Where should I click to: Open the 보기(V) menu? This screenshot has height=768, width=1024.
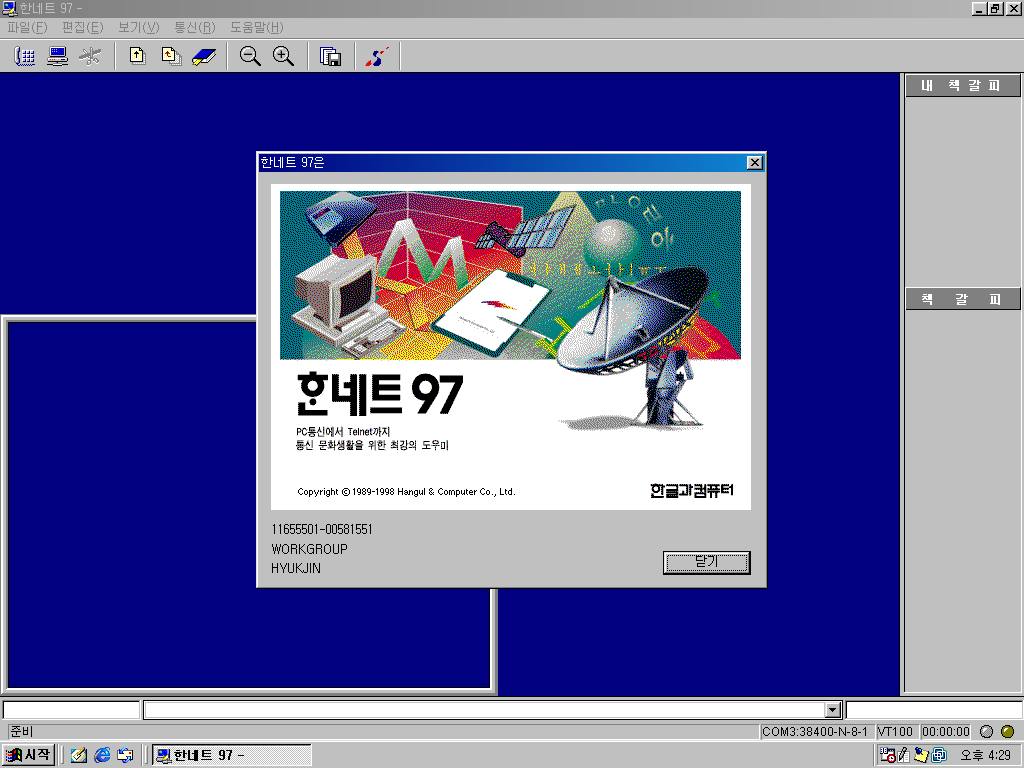click(138, 27)
